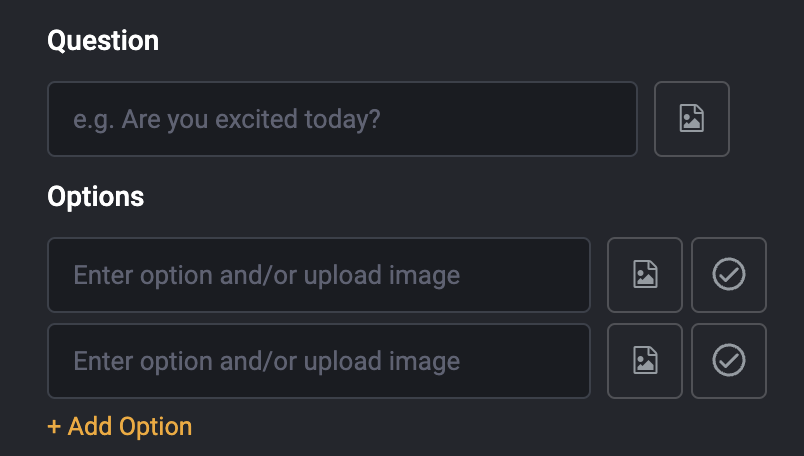Select the first 'Enter option' text field
This screenshot has width=804, height=456.
pyautogui.click(x=319, y=275)
